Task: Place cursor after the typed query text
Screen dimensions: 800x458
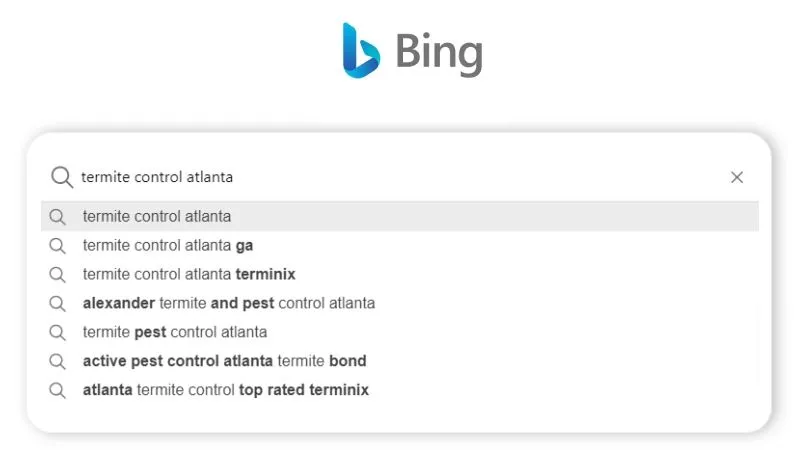Action: coord(234,177)
